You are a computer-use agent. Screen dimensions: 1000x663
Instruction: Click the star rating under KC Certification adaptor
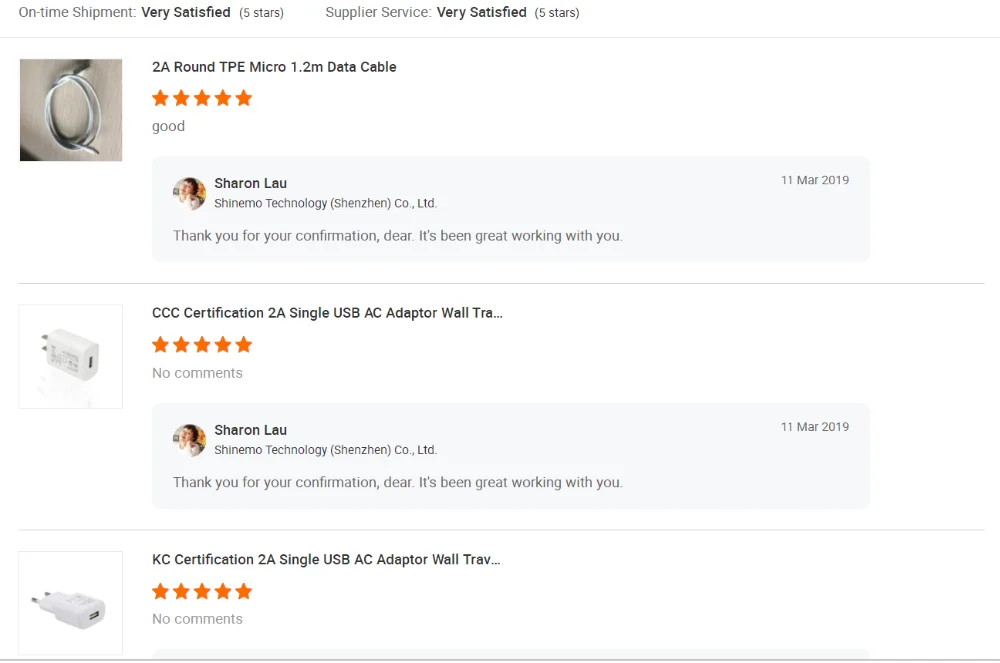point(202,592)
